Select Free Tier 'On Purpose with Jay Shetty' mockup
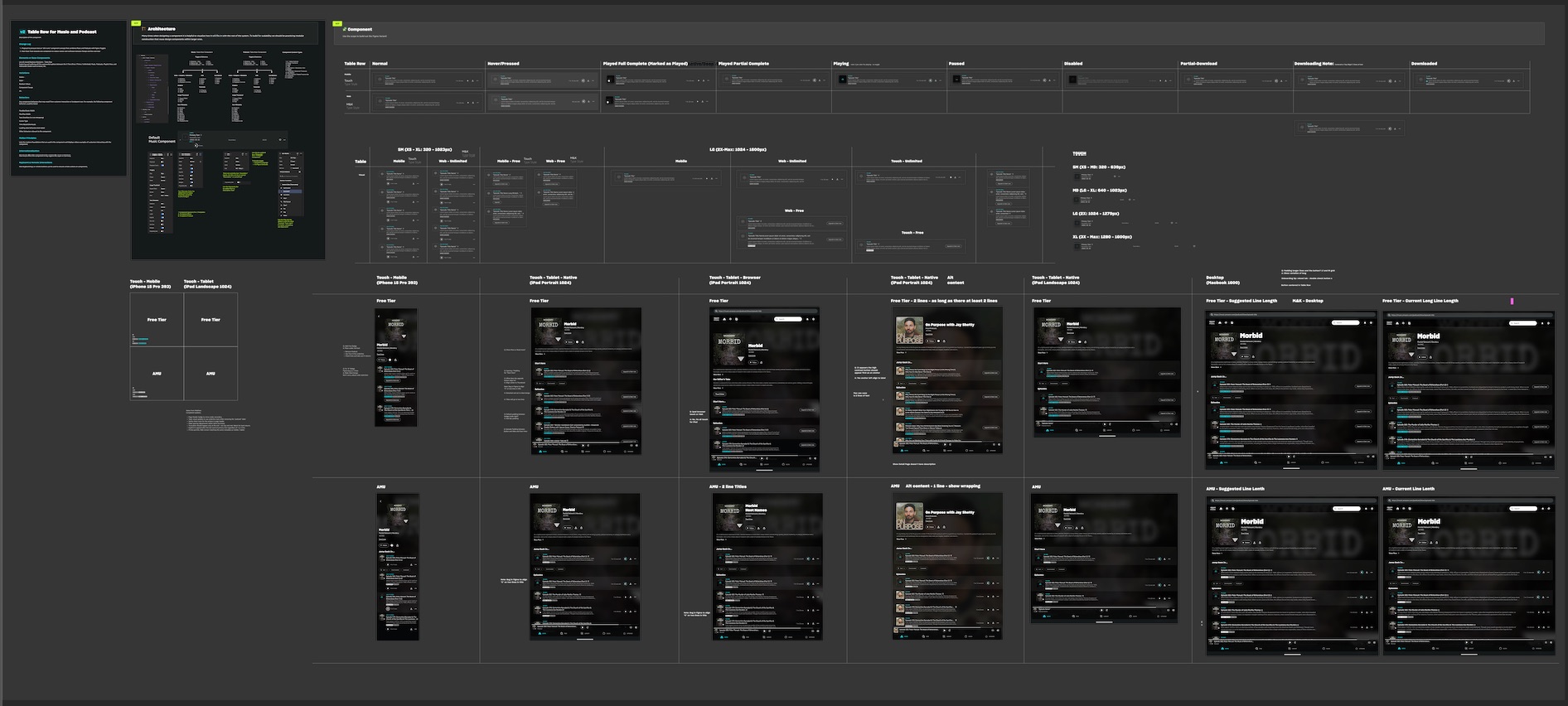The height and width of the screenshot is (706, 1568). [x=947, y=380]
